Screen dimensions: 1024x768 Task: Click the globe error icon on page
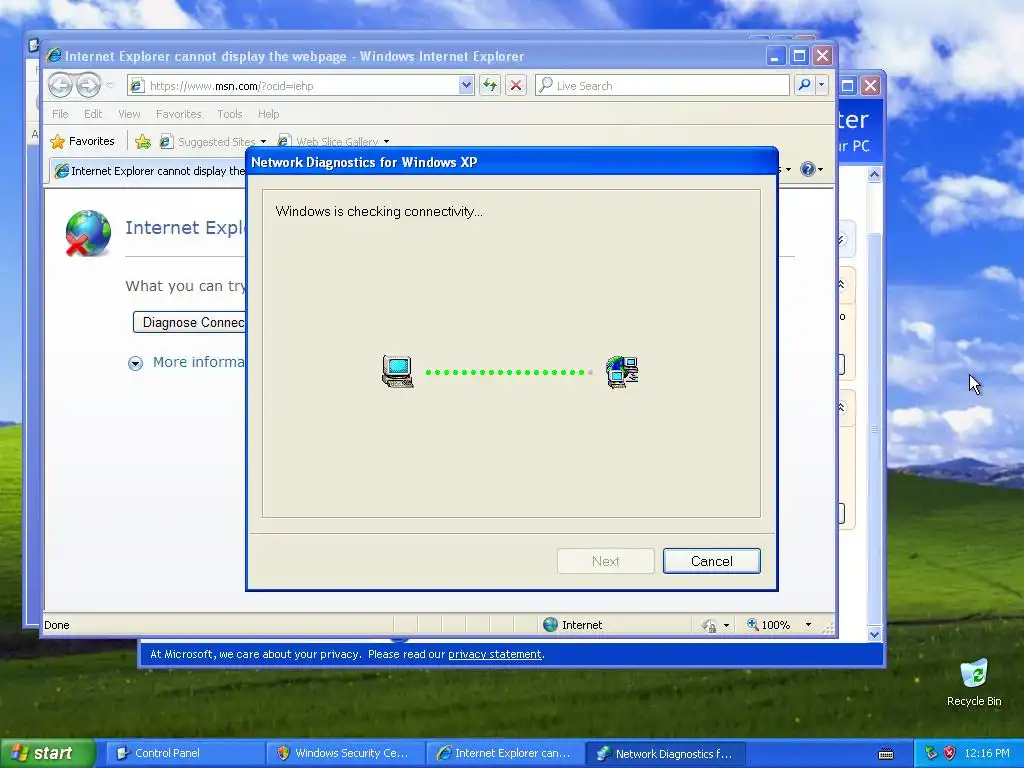[x=88, y=233]
